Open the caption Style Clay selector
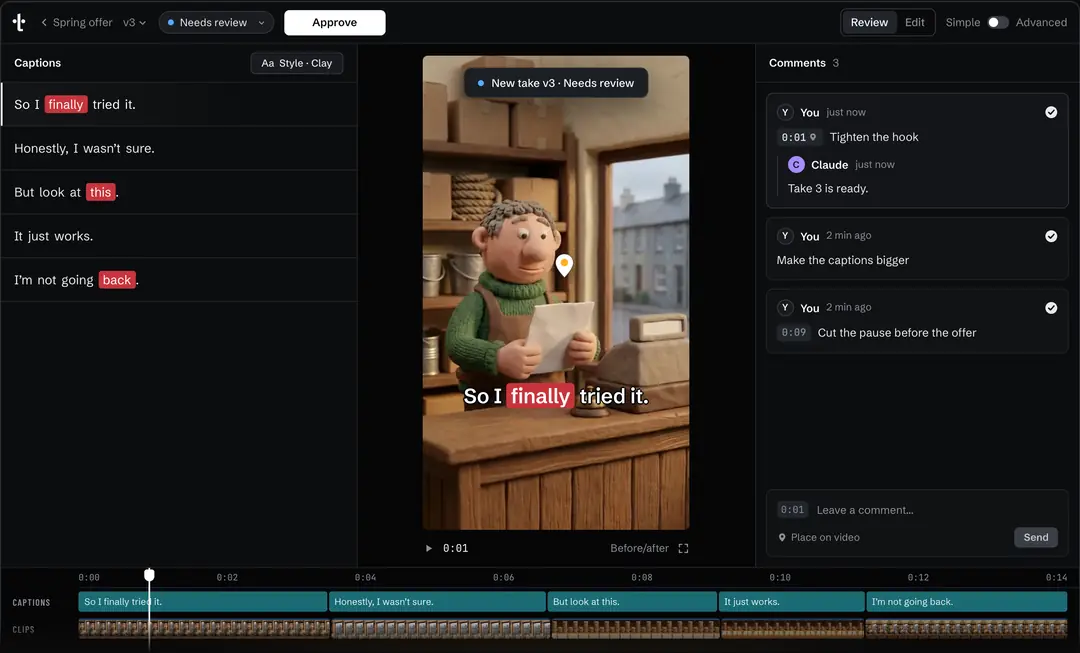Viewport: 1080px width, 653px height. coord(297,63)
